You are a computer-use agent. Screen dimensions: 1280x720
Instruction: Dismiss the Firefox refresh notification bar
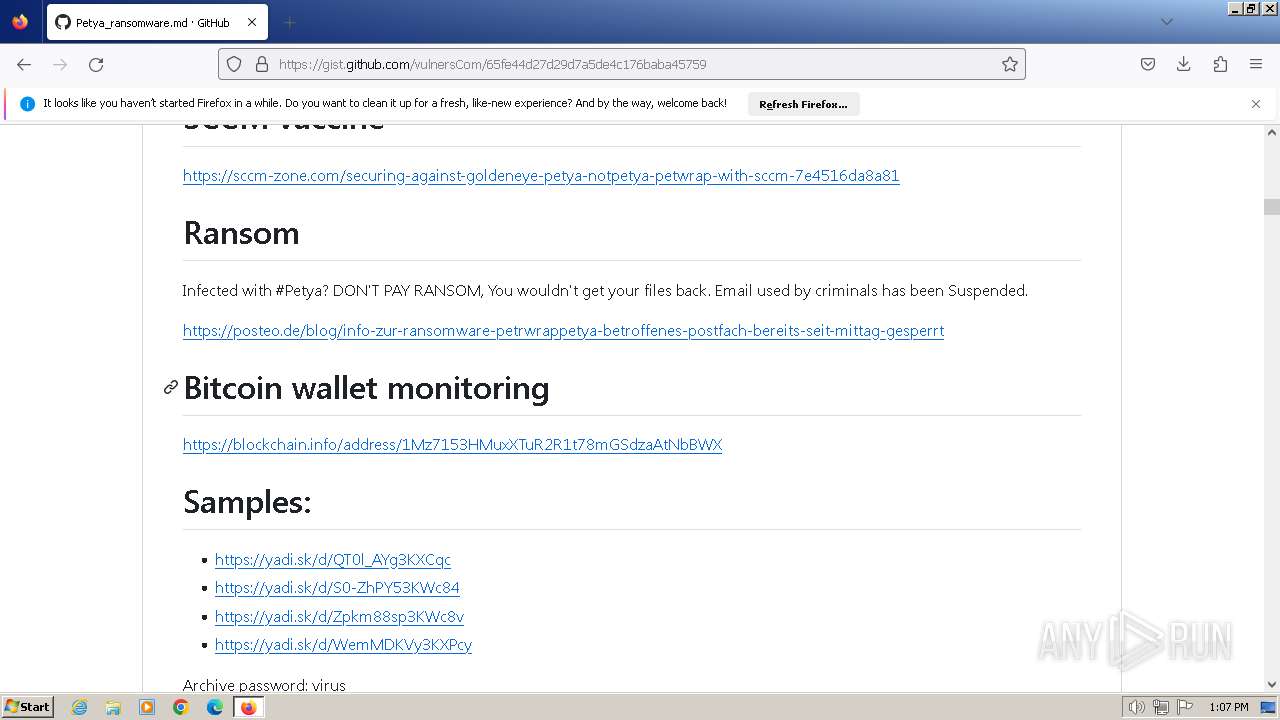click(x=1256, y=104)
